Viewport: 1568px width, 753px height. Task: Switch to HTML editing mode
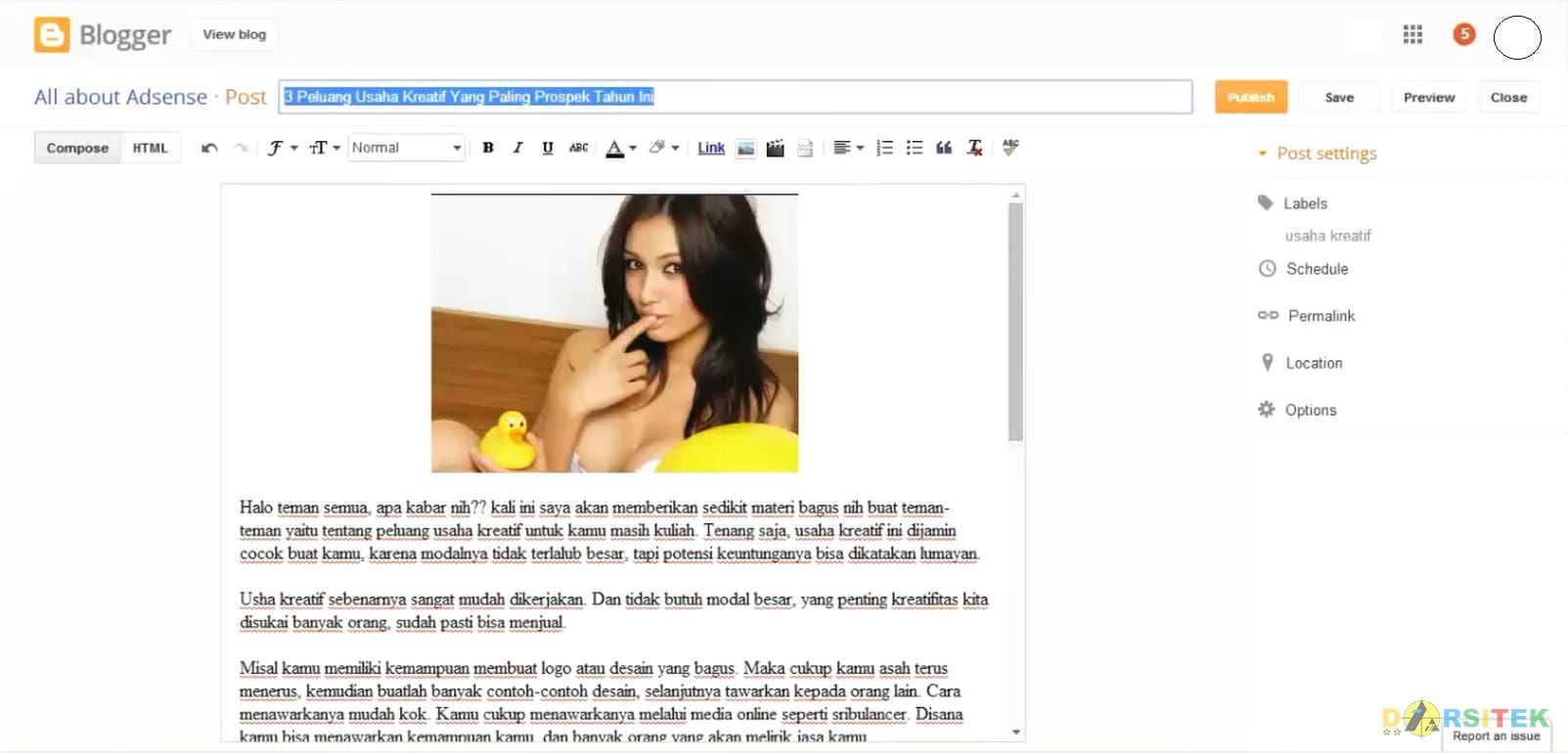[151, 148]
